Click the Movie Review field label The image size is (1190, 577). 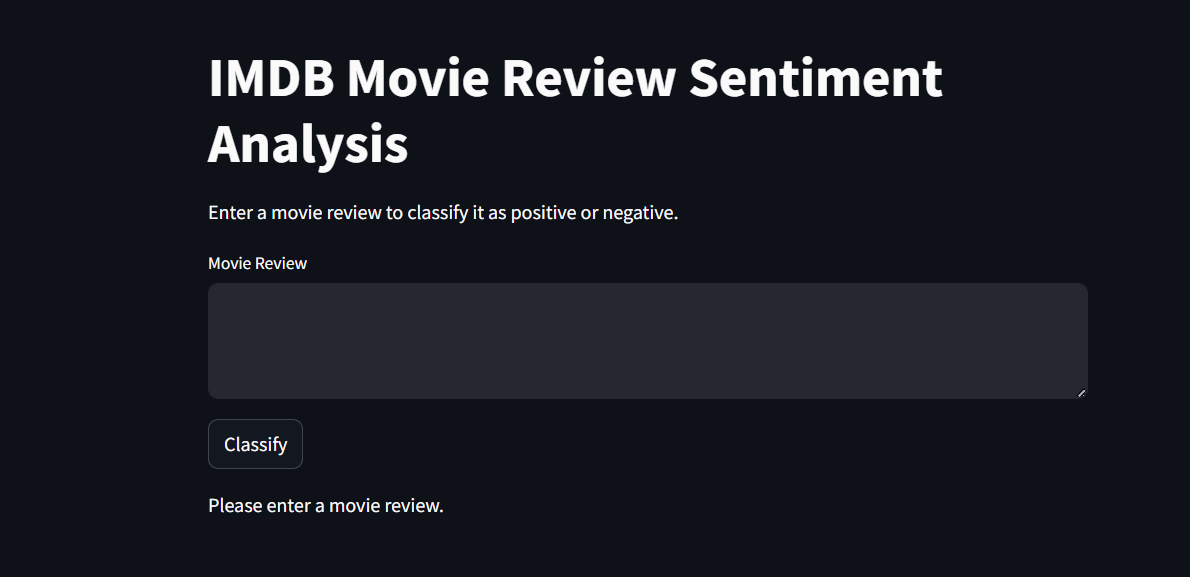(257, 263)
